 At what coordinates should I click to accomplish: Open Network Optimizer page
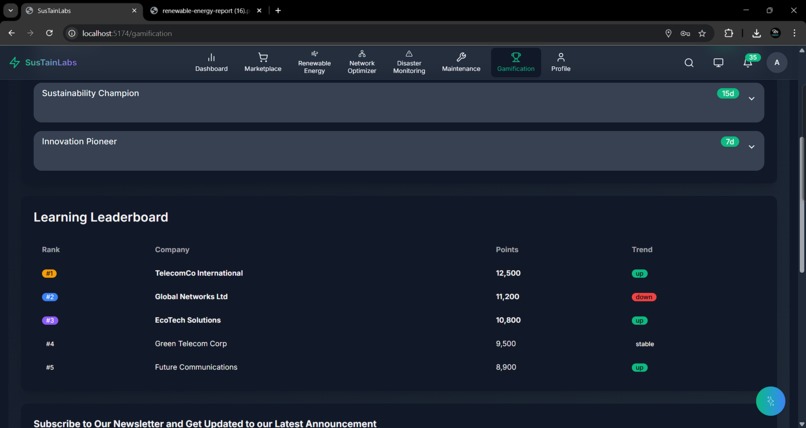362,63
